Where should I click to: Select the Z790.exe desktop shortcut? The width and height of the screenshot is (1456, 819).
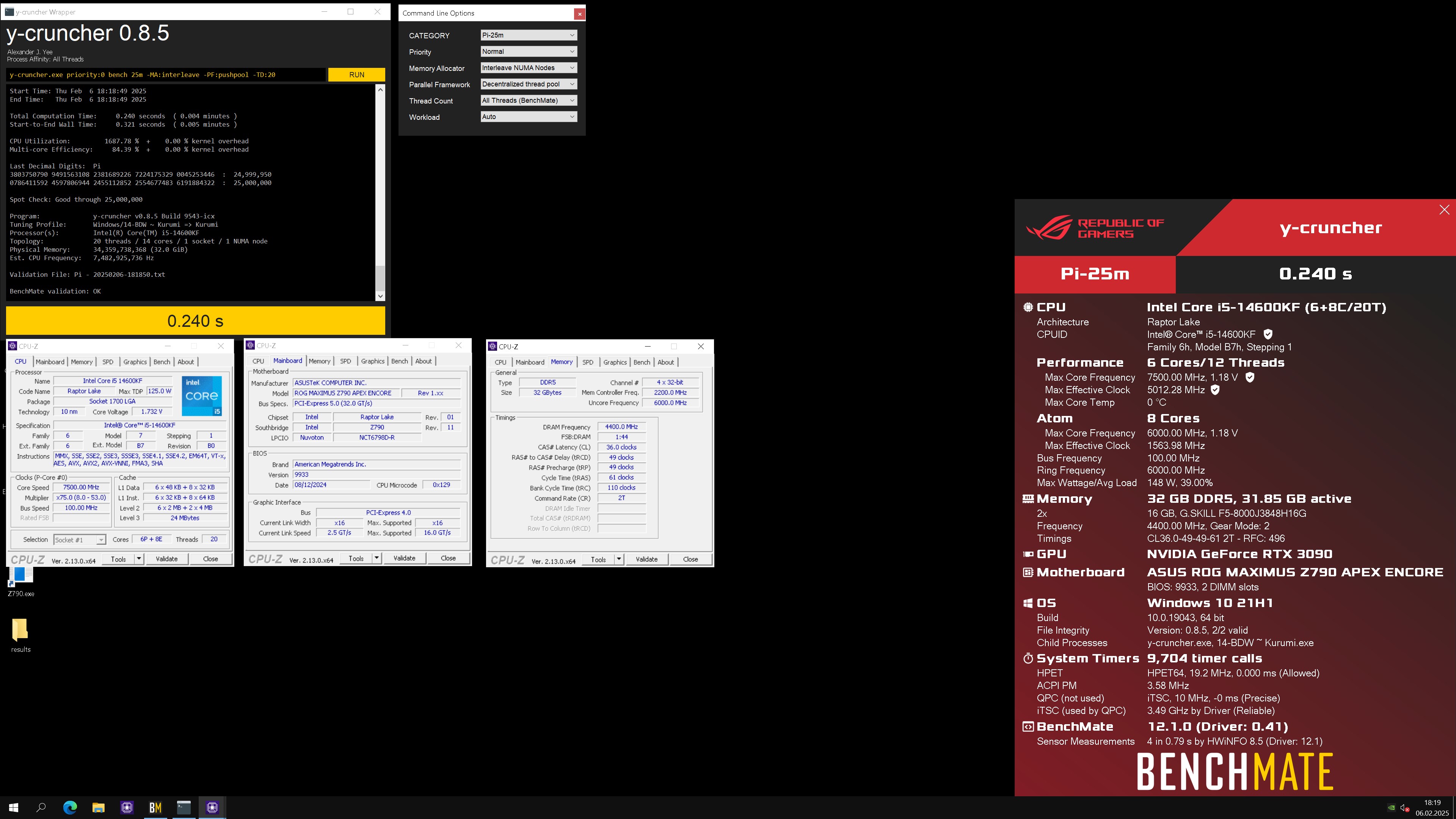coord(21,582)
